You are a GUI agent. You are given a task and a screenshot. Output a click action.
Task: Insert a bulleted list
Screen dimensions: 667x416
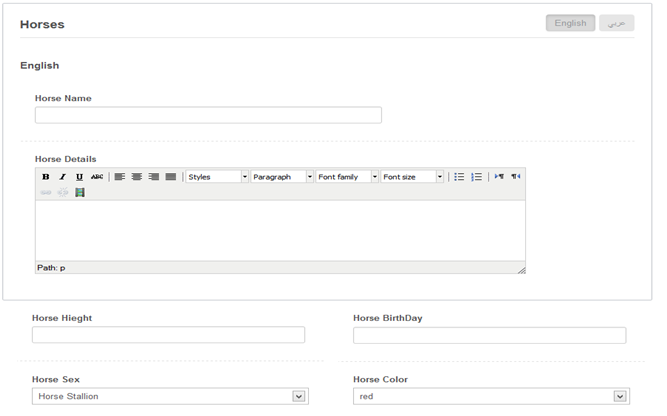click(459, 177)
